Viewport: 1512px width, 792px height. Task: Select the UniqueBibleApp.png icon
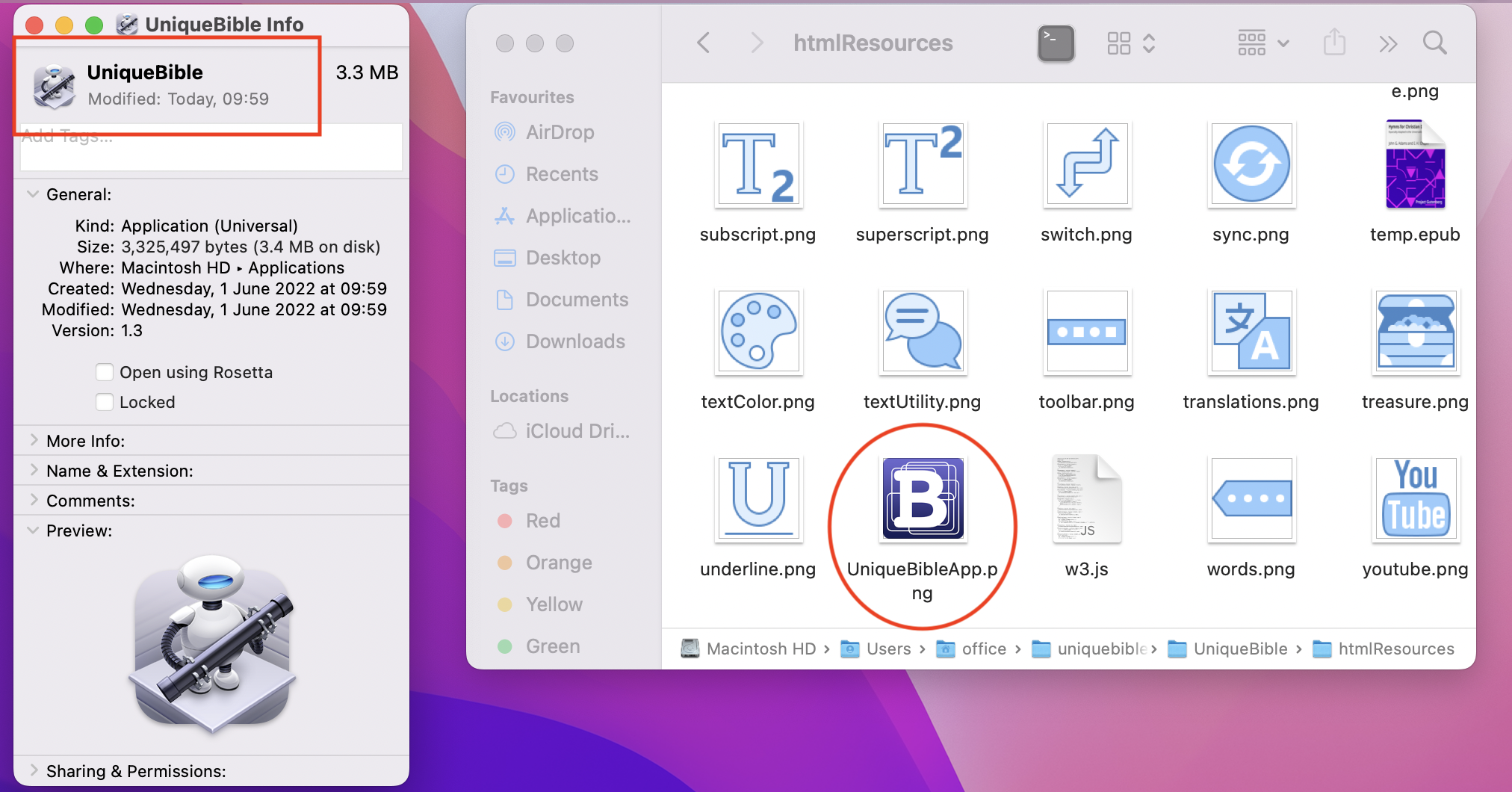(x=923, y=499)
